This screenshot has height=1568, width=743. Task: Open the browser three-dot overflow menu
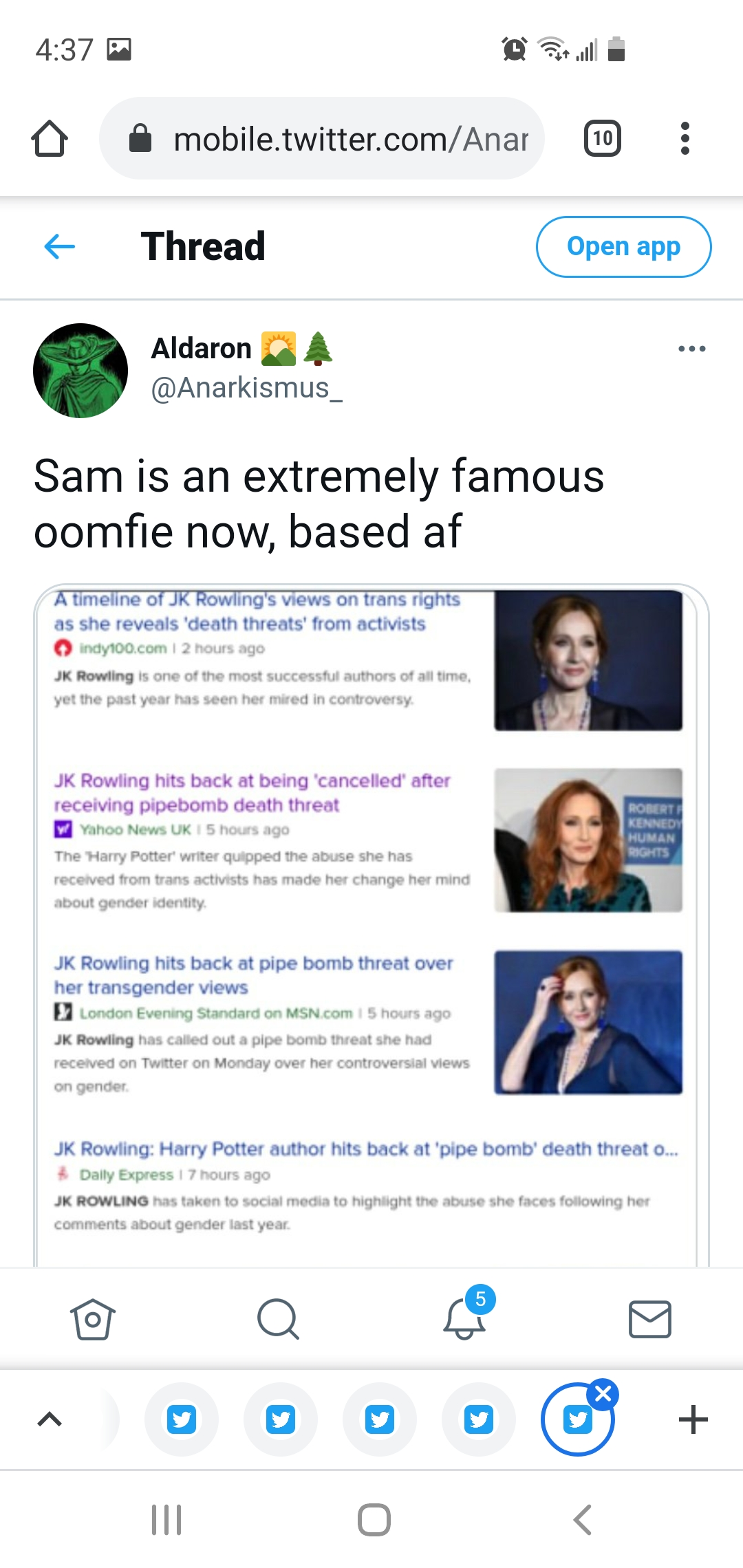[685, 138]
